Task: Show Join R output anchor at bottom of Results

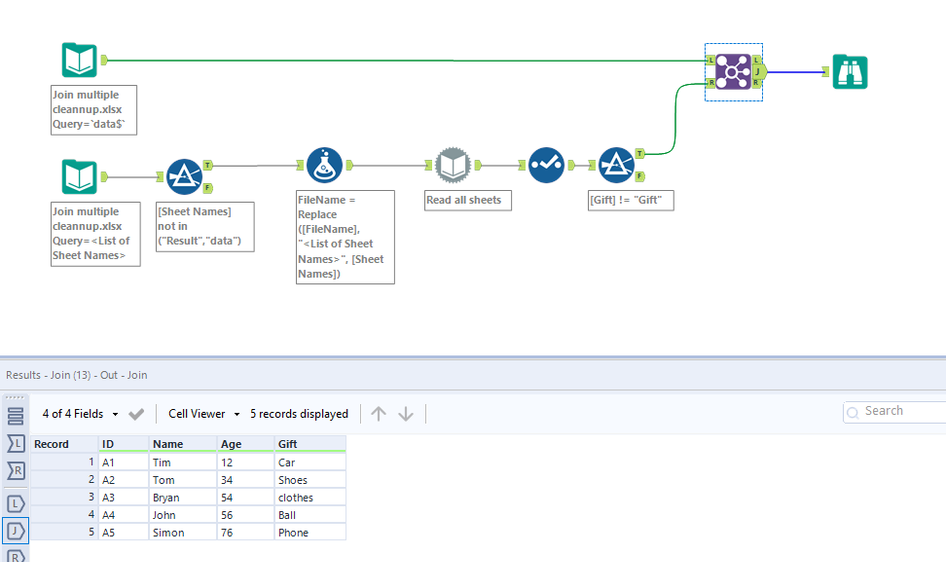Action: click(16, 555)
